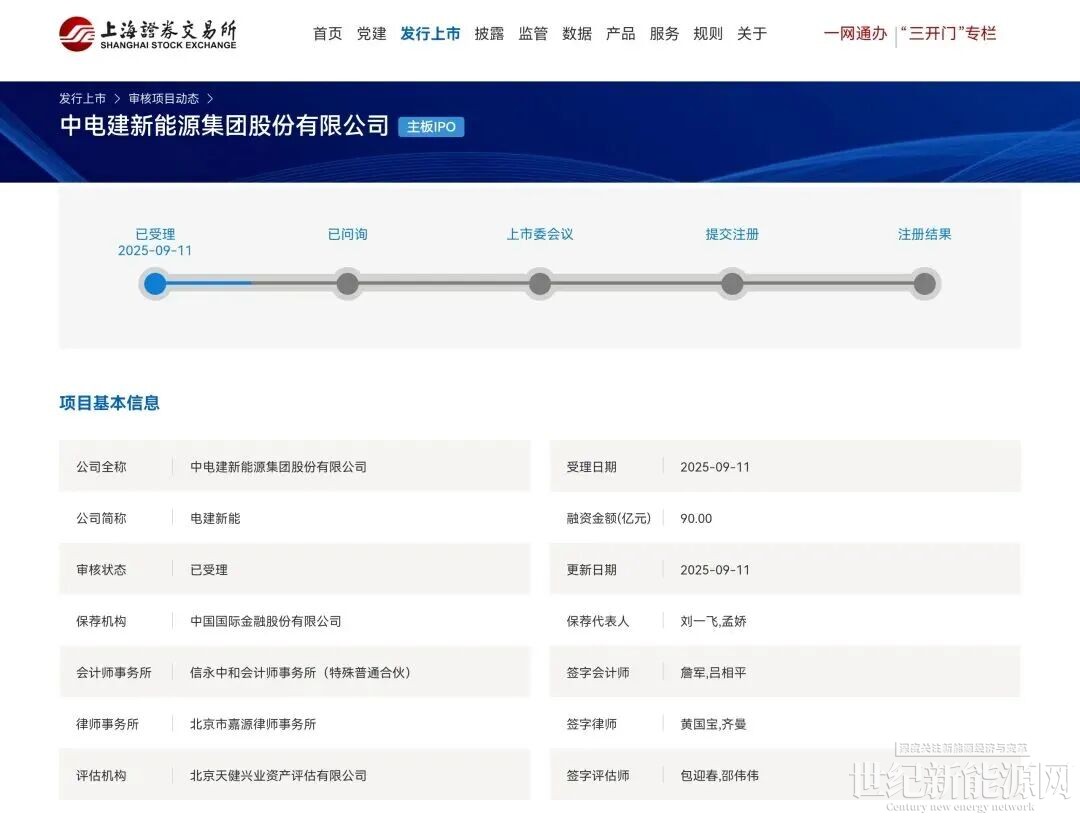
Task: Open the "三开门"专栏 link
Action: coord(948,34)
